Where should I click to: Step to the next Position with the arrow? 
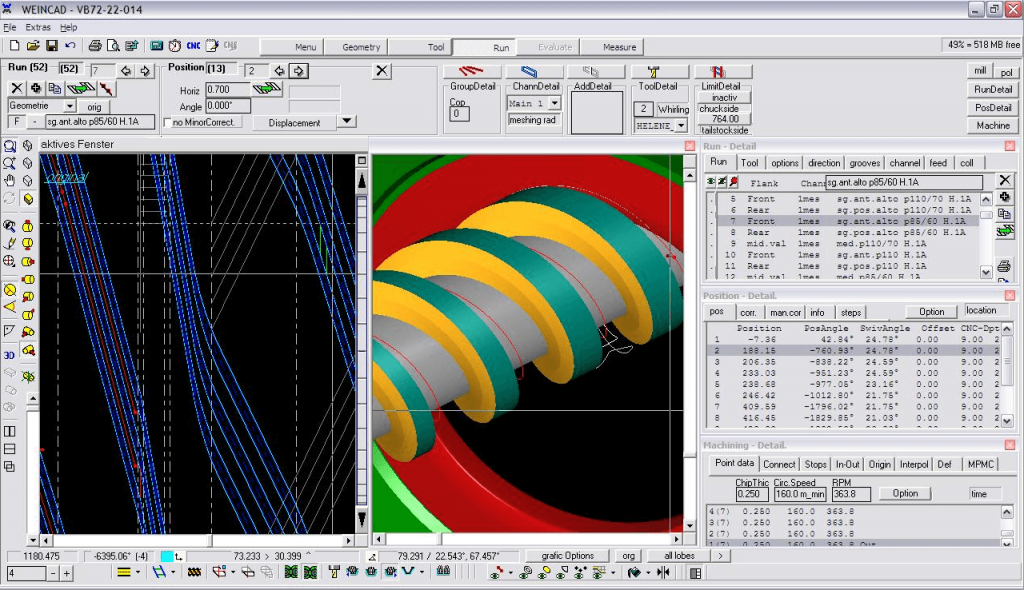click(x=298, y=71)
